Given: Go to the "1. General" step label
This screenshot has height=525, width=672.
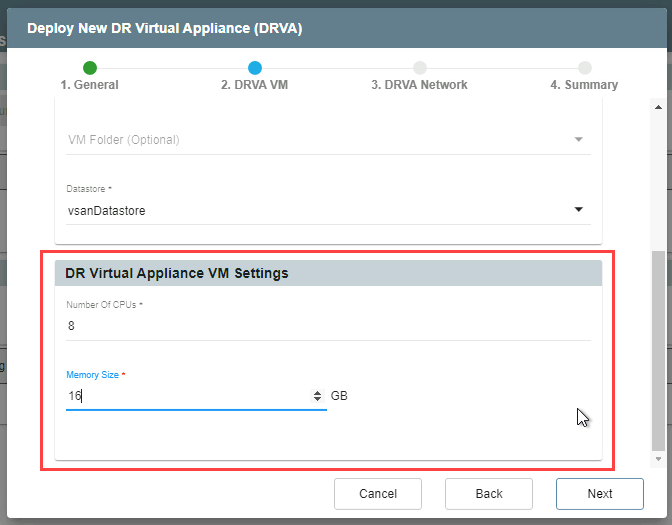Looking at the screenshot, I should point(89,85).
